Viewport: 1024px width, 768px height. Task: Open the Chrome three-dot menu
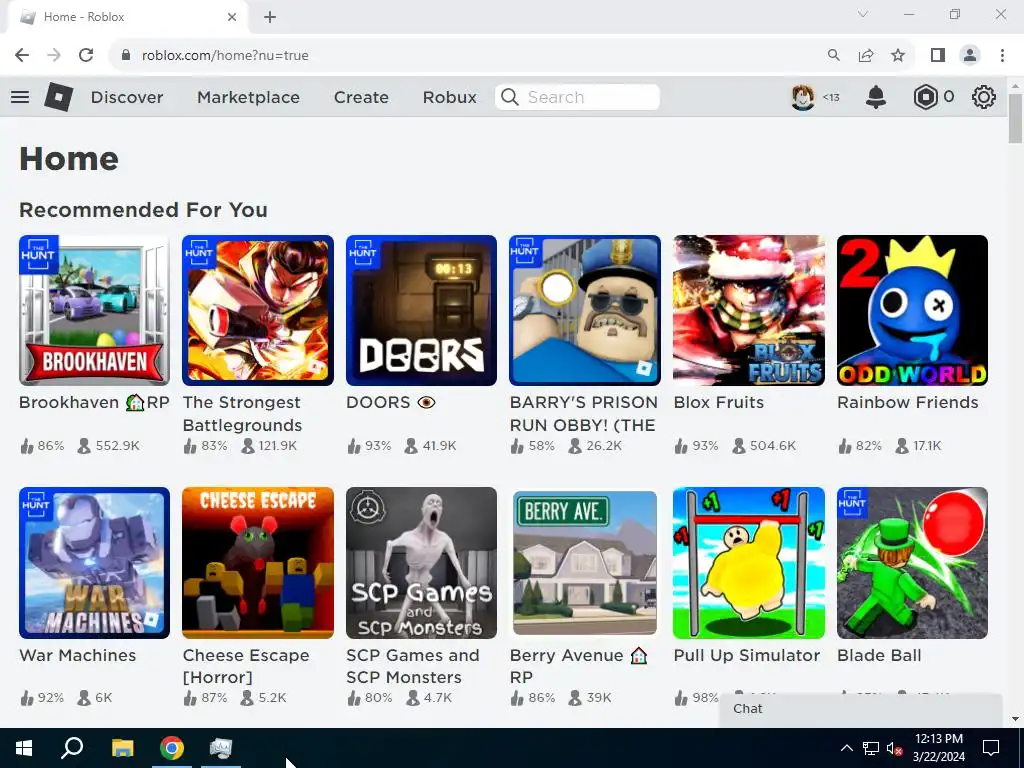pos(1002,56)
